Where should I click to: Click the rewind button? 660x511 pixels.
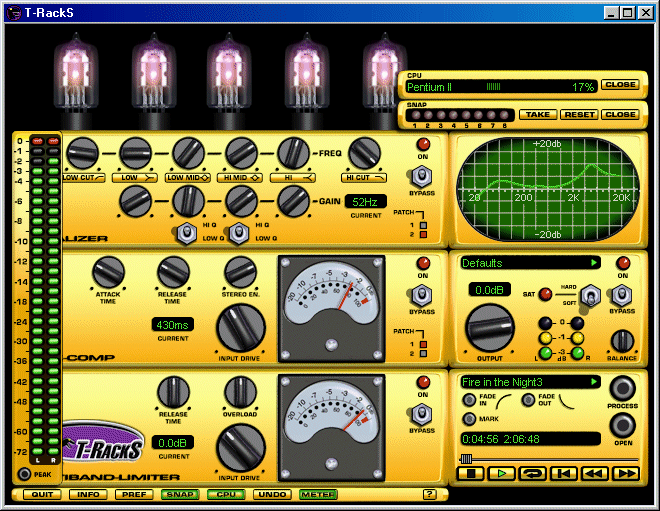(x=595, y=474)
